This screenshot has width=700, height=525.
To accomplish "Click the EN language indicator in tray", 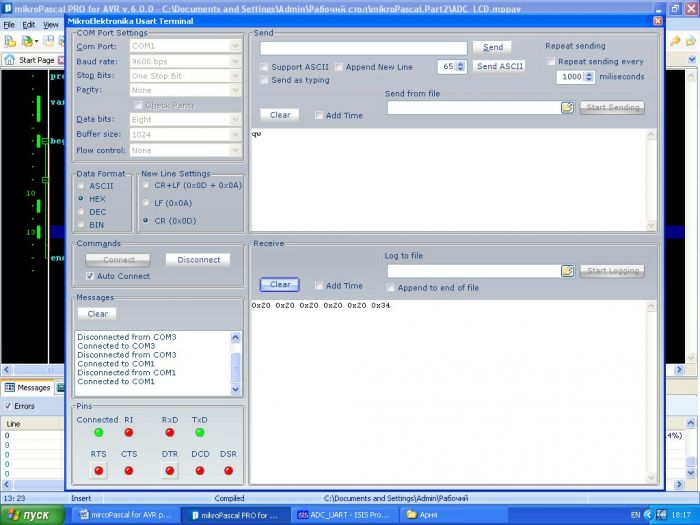I will click(x=635, y=515).
